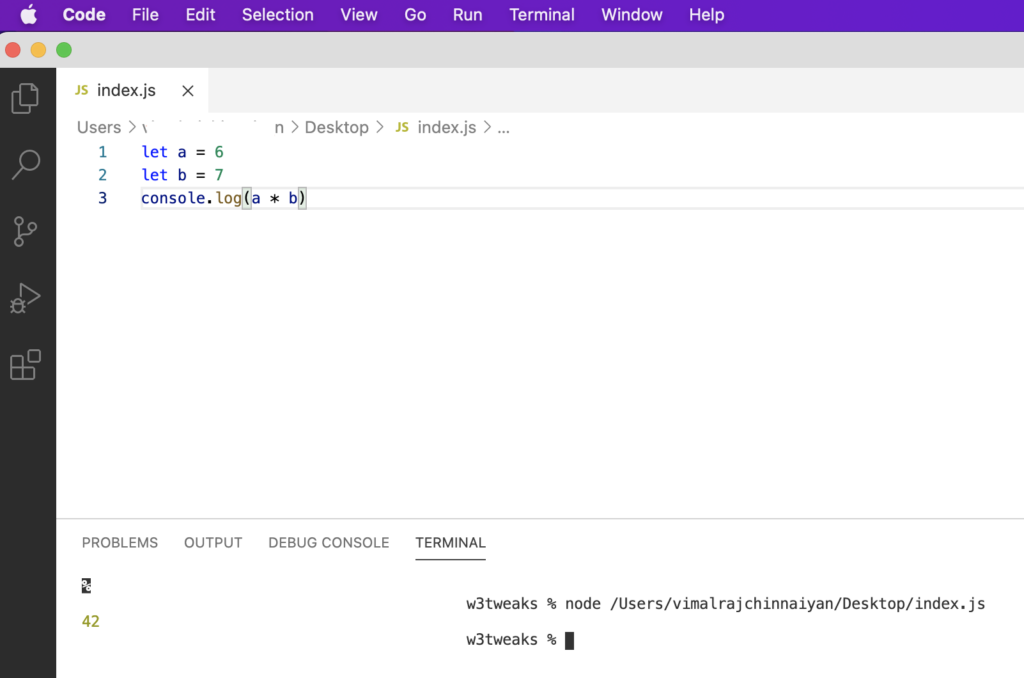1024x678 pixels.
Task: Click the JS file icon in breadcrumb
Action: [x=402, y=127]
